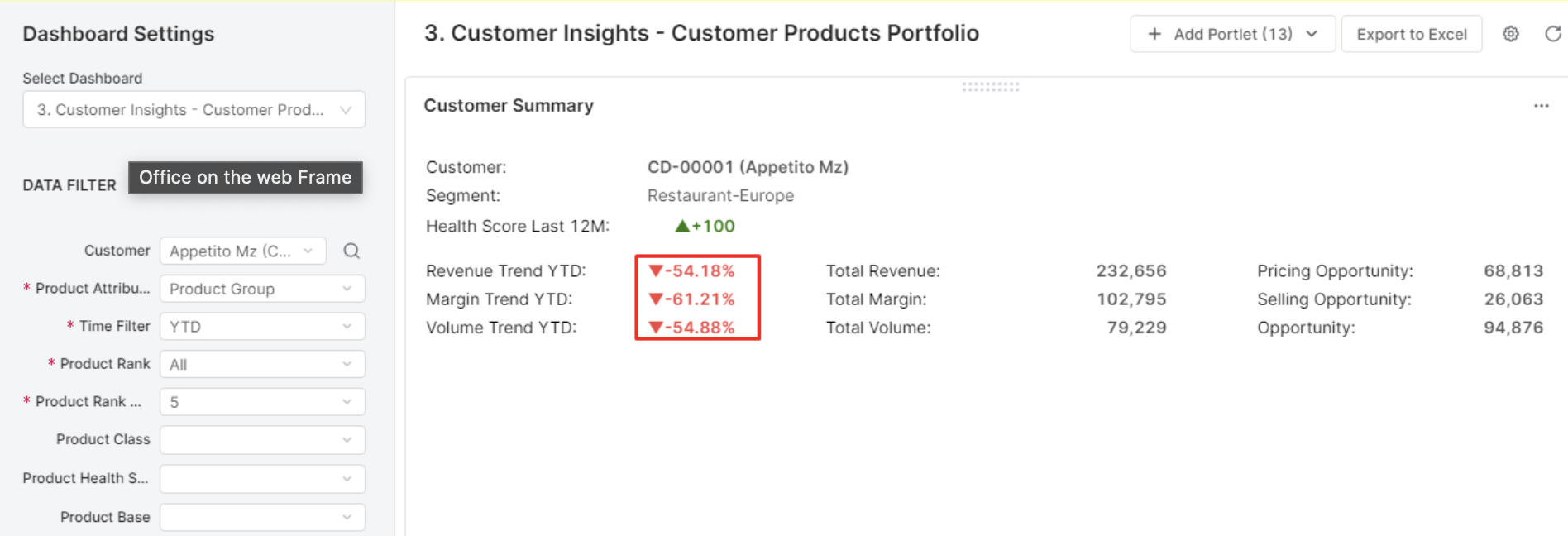Image resolution: width=1568 pixels, height=536 pixels.
Task: Click the refresh dashboard icon
Action: 1552,34
